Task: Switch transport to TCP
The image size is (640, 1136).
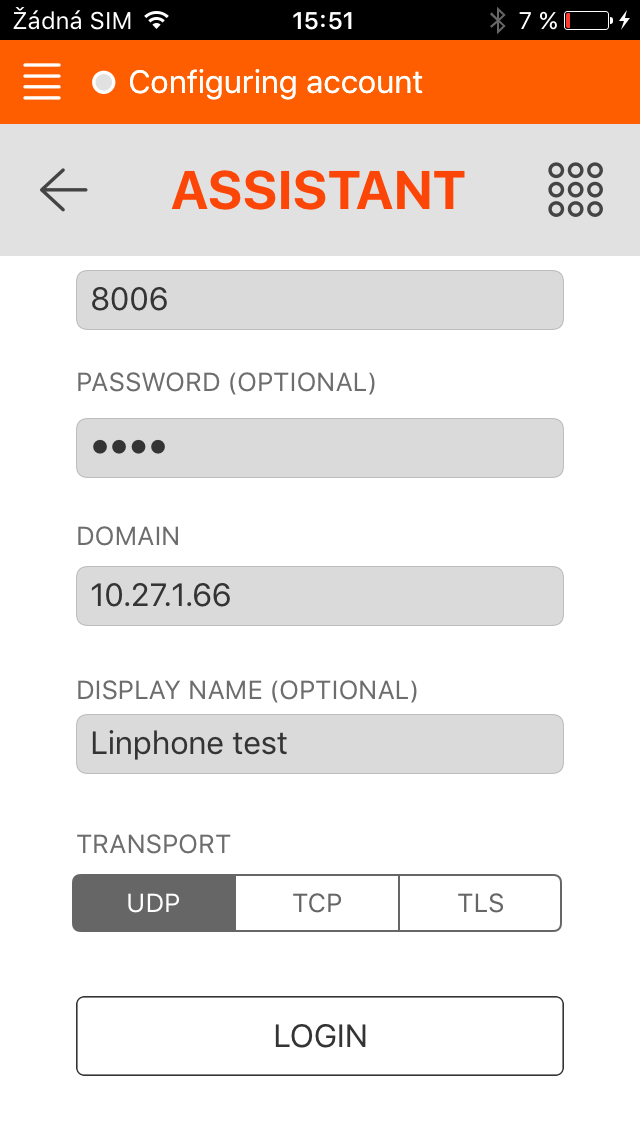Action: pyautogui.click(x=317, y=903)
